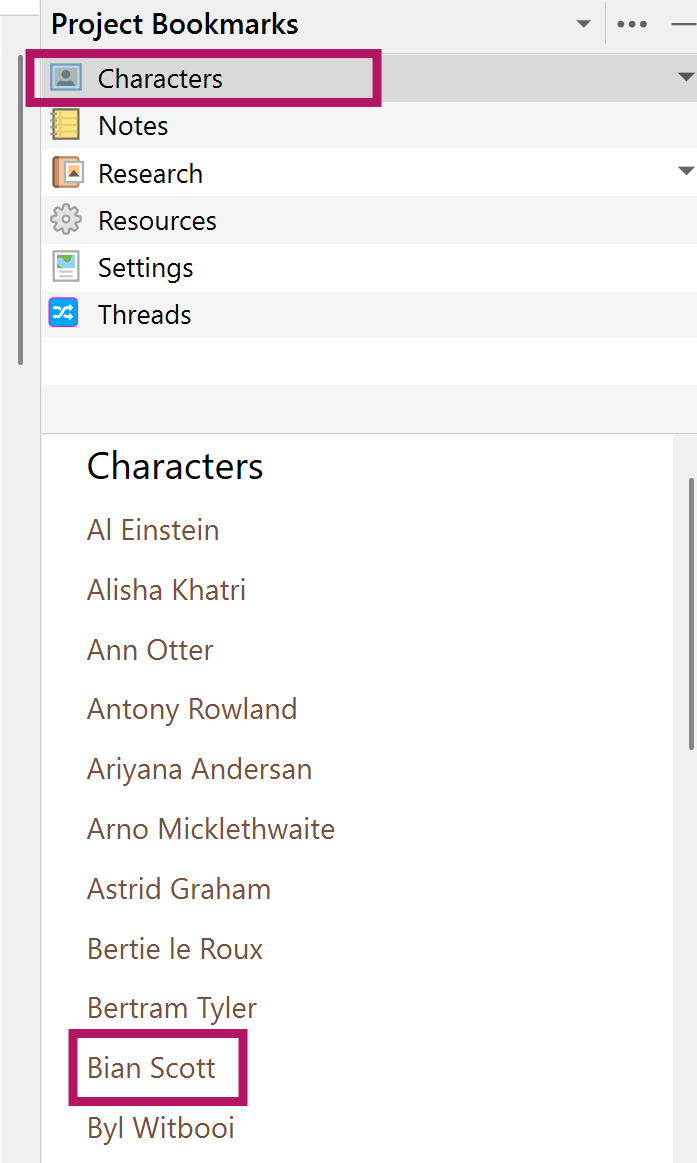Click the Settings landscape image icon
This screenshot has width=697, height=1163.
pos(65,267)
